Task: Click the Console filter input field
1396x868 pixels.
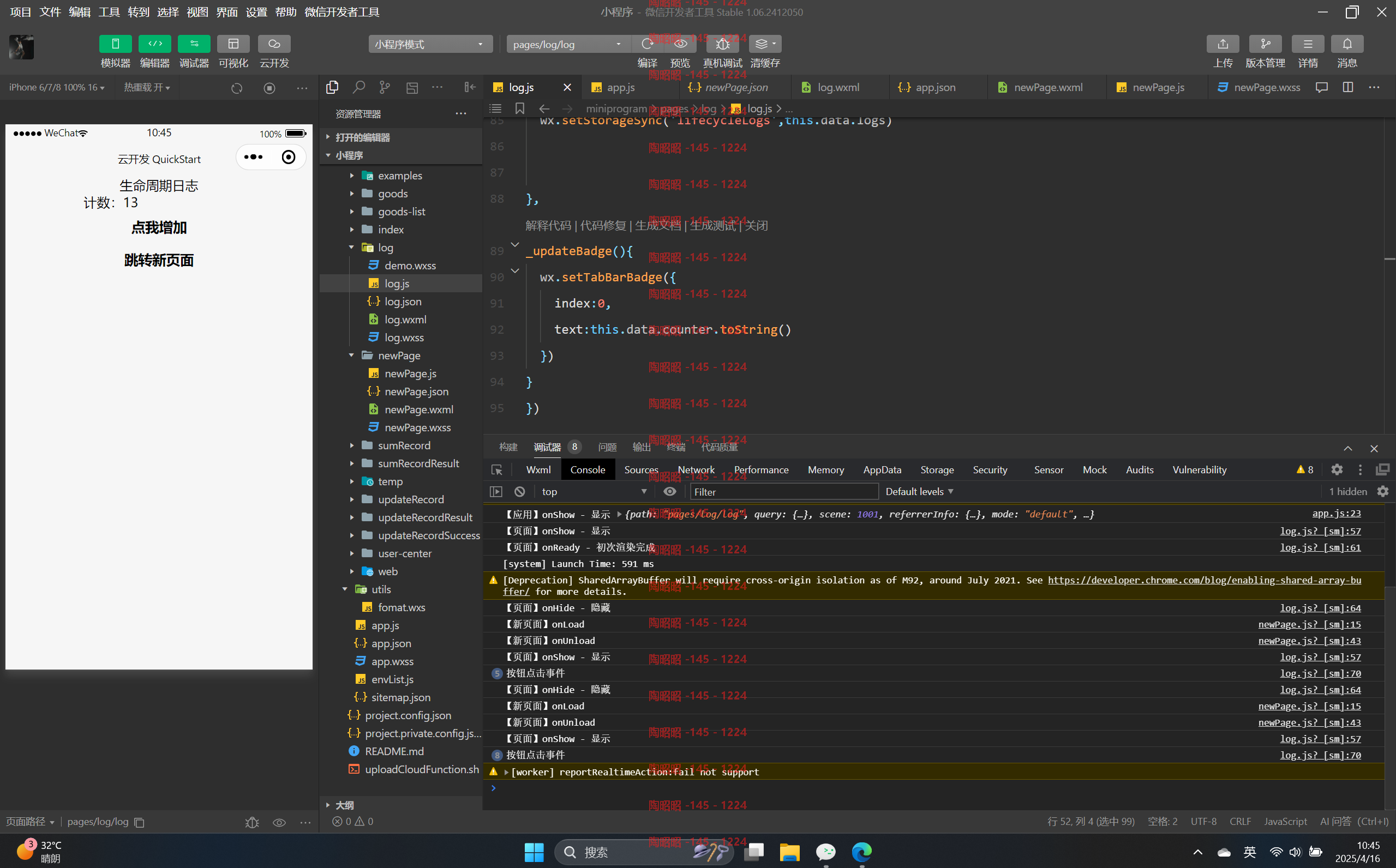Action: (x=784, y=491)
